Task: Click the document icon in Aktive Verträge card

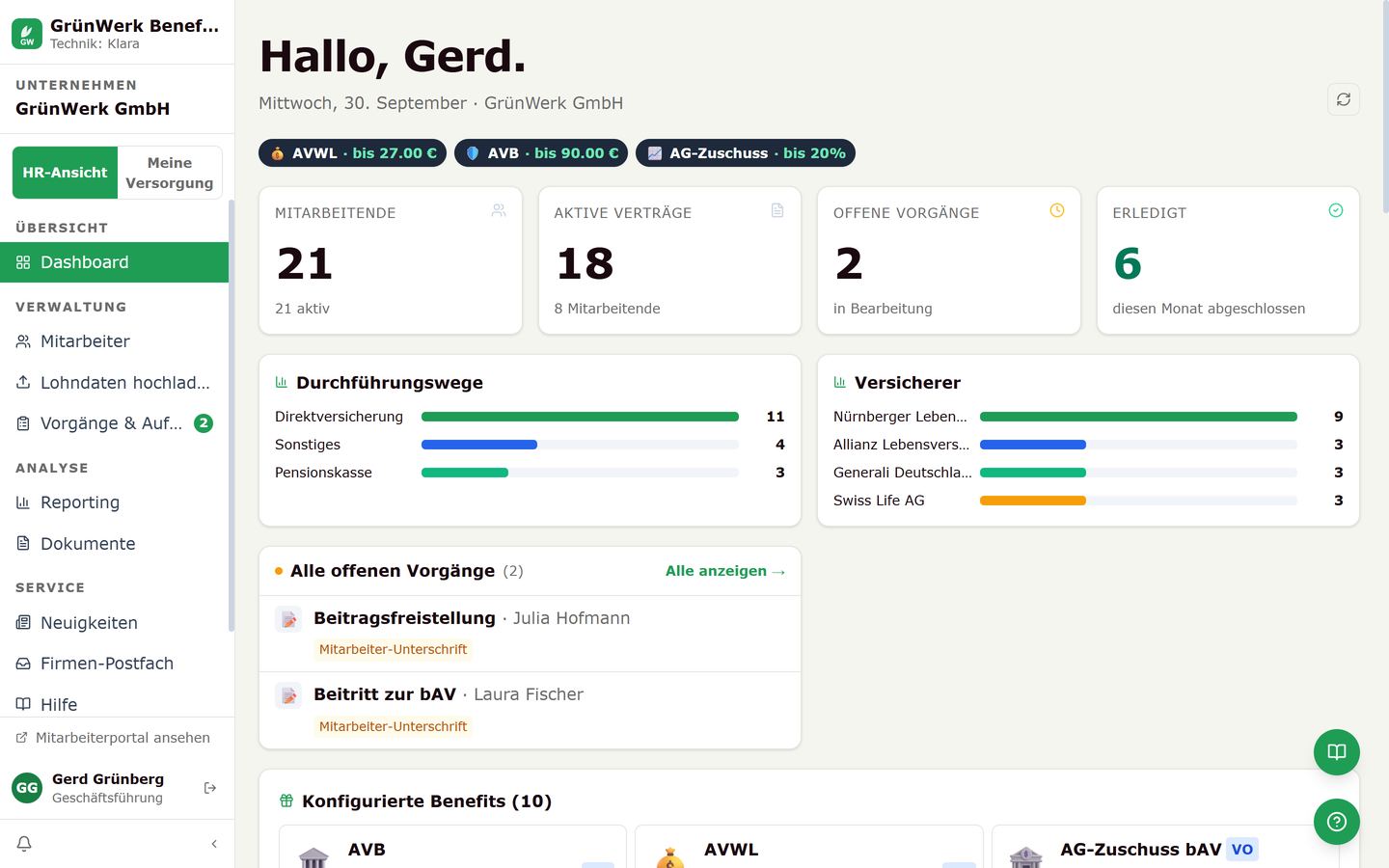Action: (x=777, y=210)
